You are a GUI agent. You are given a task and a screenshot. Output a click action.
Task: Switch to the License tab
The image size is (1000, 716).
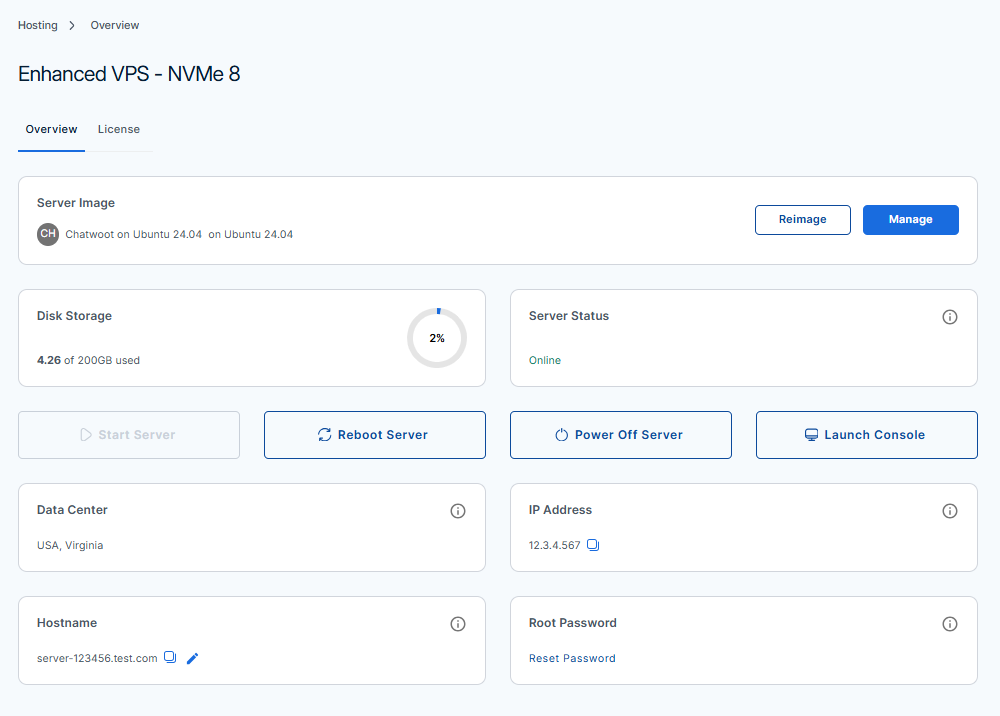(x=119, y=129)
